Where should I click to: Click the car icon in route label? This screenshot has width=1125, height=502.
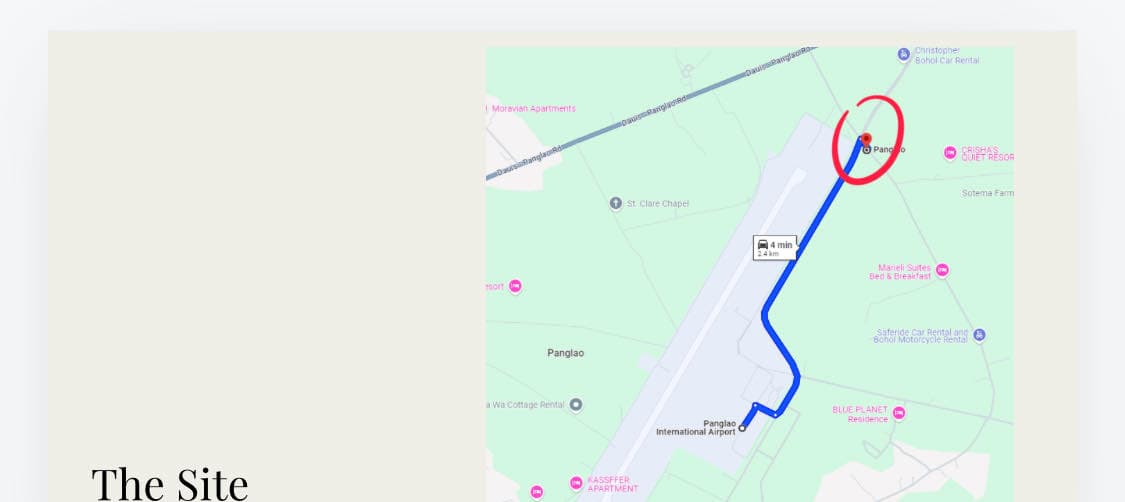click(x=763, y=245)
